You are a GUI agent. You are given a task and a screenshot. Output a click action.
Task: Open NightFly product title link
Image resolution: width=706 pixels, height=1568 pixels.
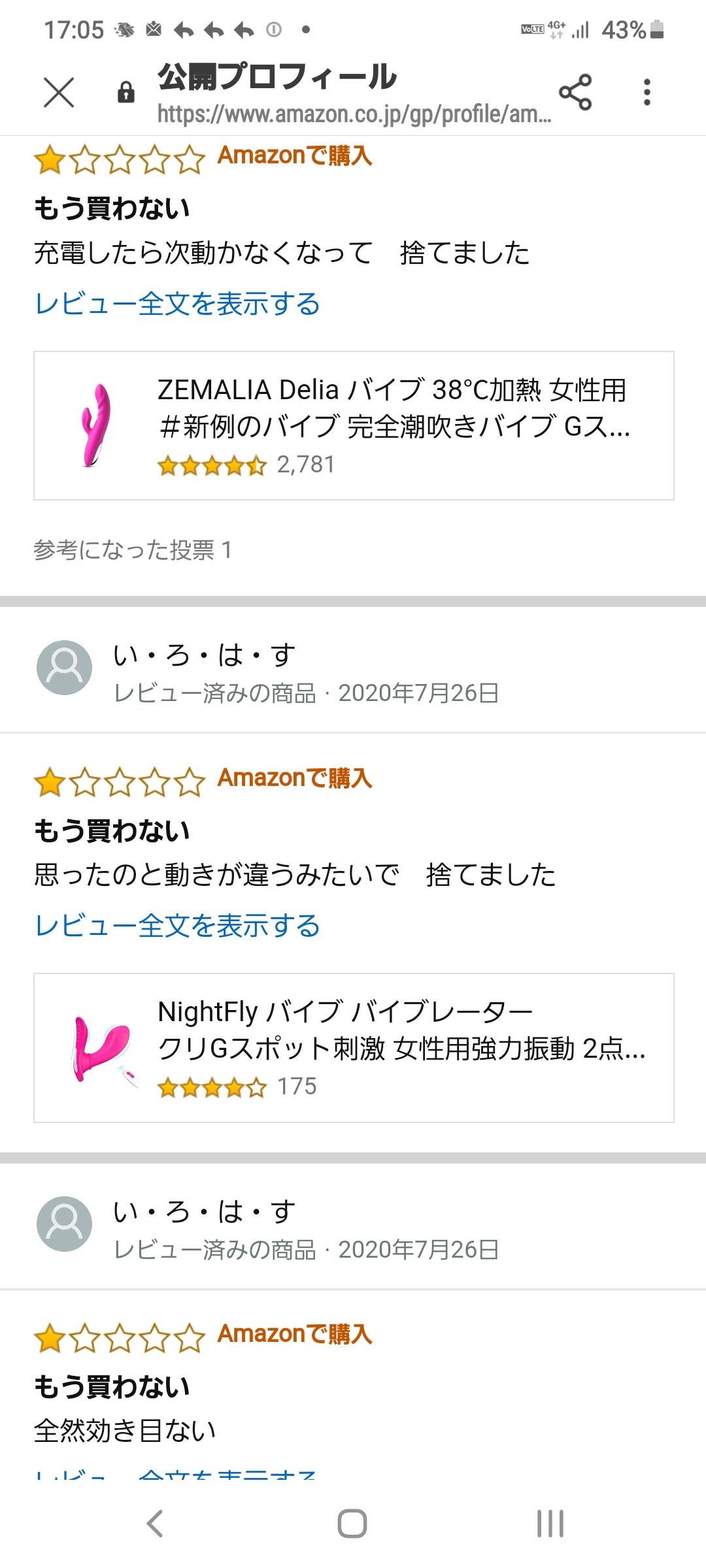401,1030
